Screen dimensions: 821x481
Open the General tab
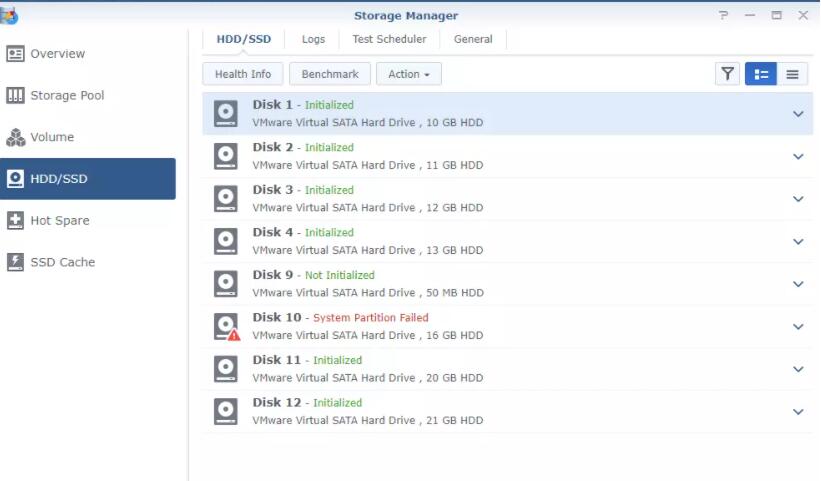[x=473, y=39]
